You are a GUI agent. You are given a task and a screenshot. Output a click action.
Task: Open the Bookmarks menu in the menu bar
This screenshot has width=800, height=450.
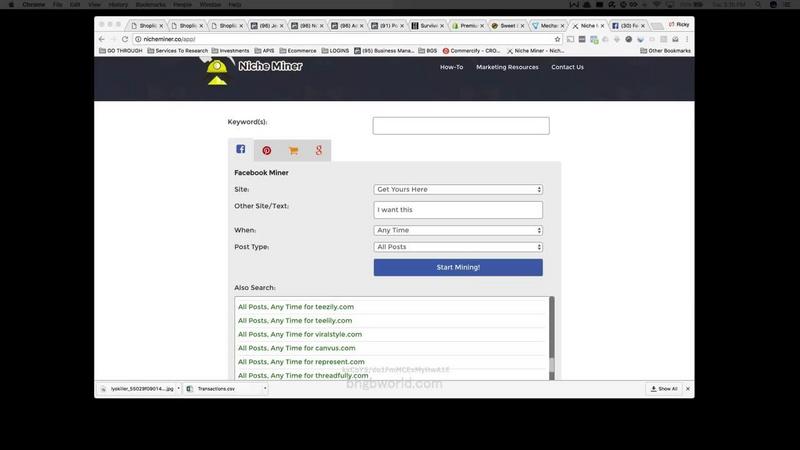(151, 5)
